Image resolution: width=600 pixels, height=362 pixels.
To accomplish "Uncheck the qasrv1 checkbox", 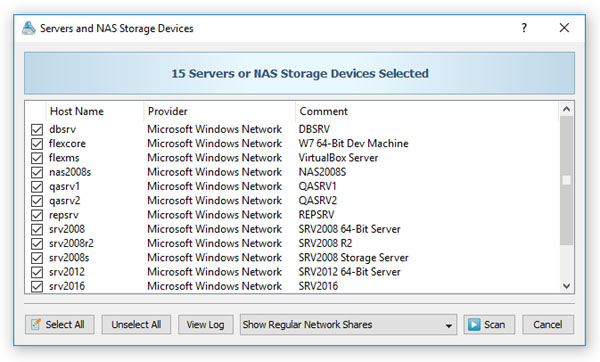I will click(x=37, y=186).
